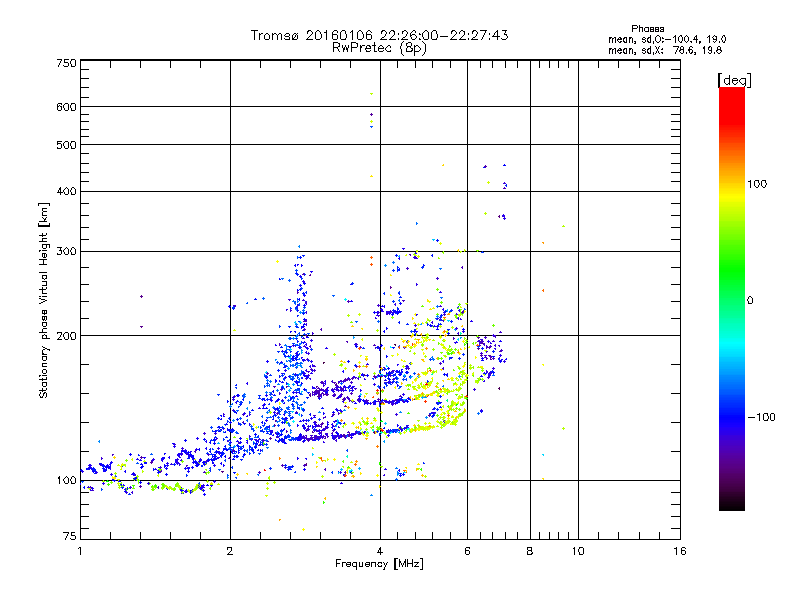Click the colorbar tick label '0'
The image size is (800, 600).
[x=750, y=301]
